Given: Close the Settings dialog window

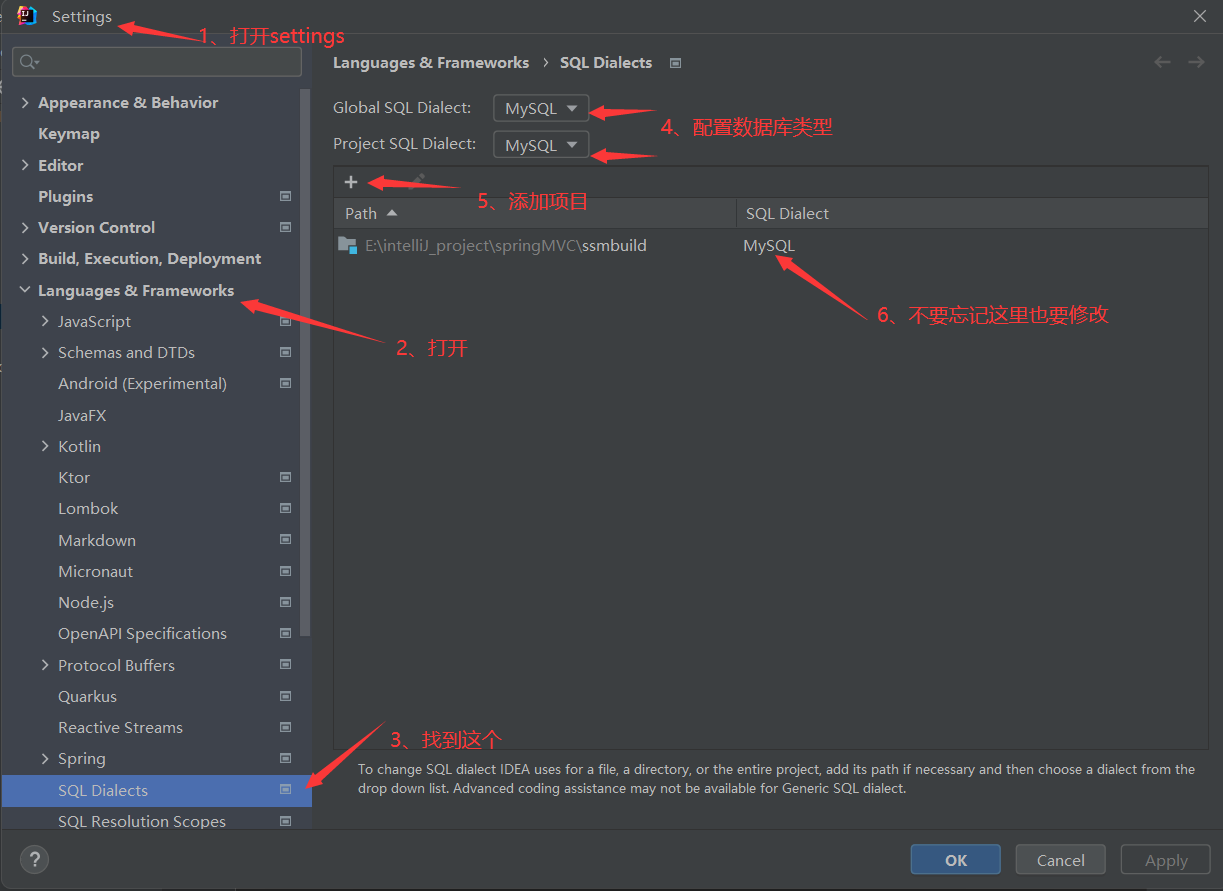Looking at the screenshot, I should click(1200, 16).
